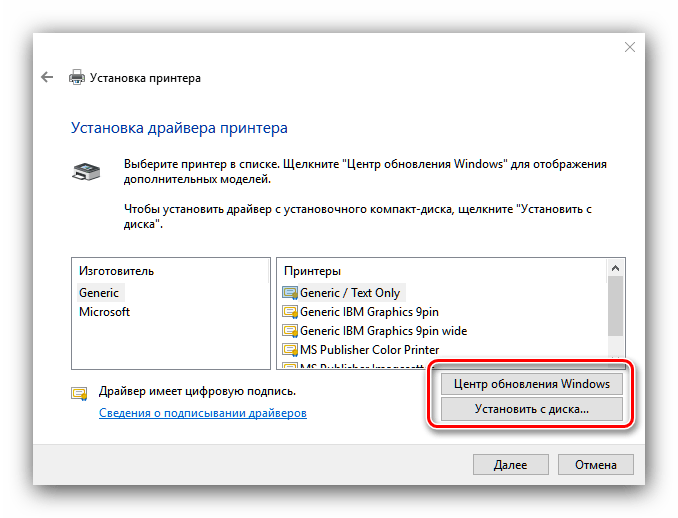Screen dimensions: 678x518
Task: Open Сведения о подписывании драйверов link
Action: [202, 413]
